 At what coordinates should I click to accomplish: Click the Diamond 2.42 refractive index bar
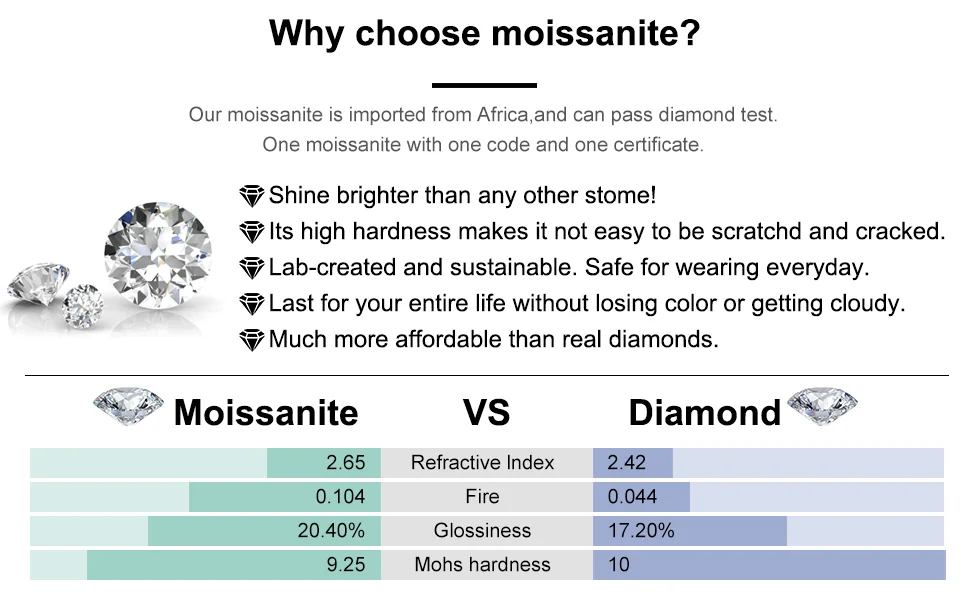coord(633,463)
